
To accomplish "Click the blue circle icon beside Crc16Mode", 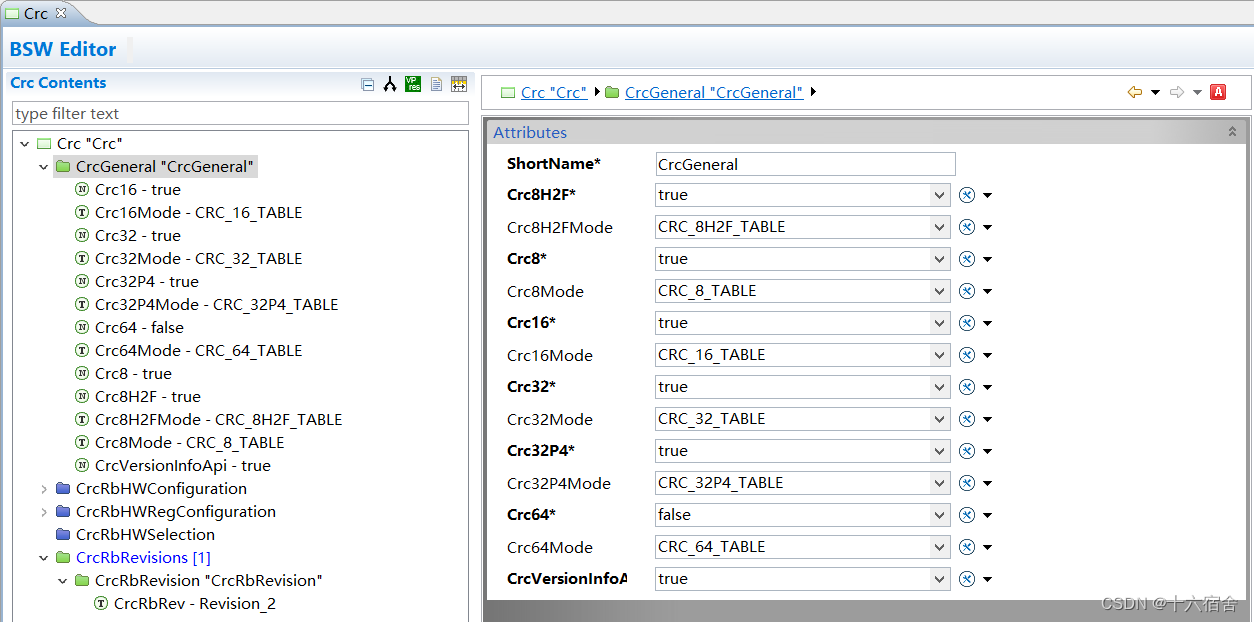I will (x=967, y=355).
